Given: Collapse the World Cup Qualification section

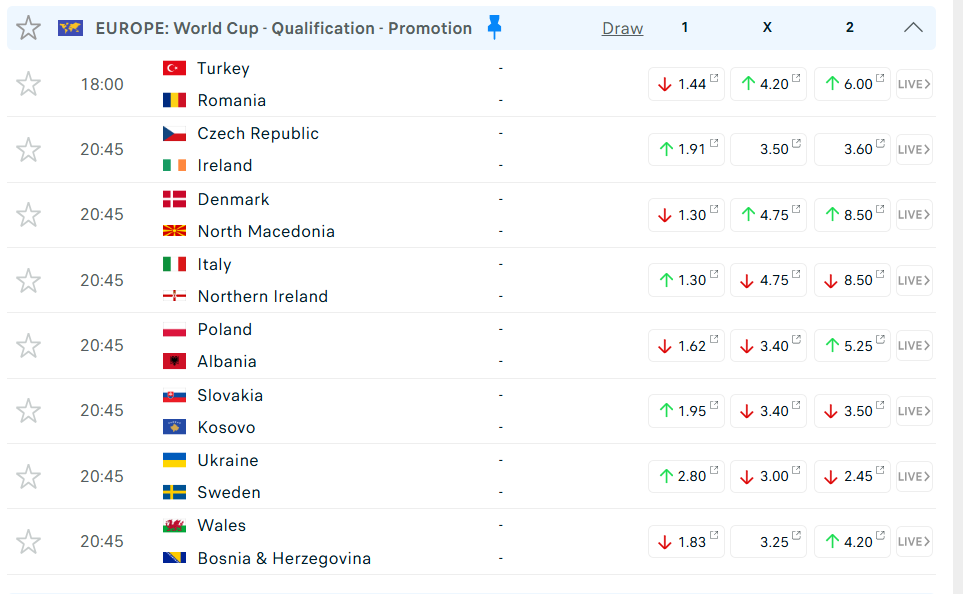Looking at the screenshot, I should [x=913, y=28].
